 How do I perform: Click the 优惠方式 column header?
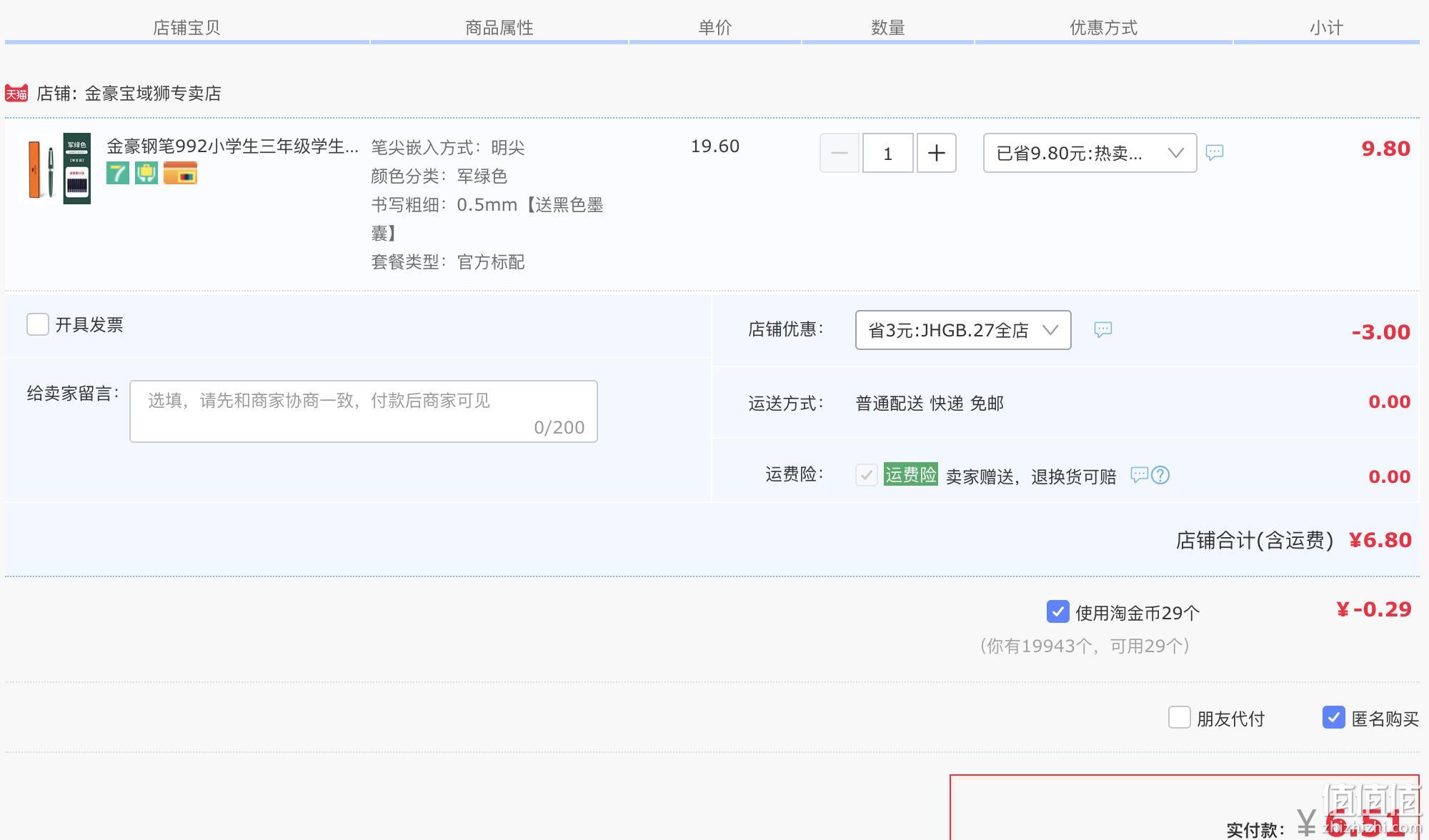(x=1104, y=28)
